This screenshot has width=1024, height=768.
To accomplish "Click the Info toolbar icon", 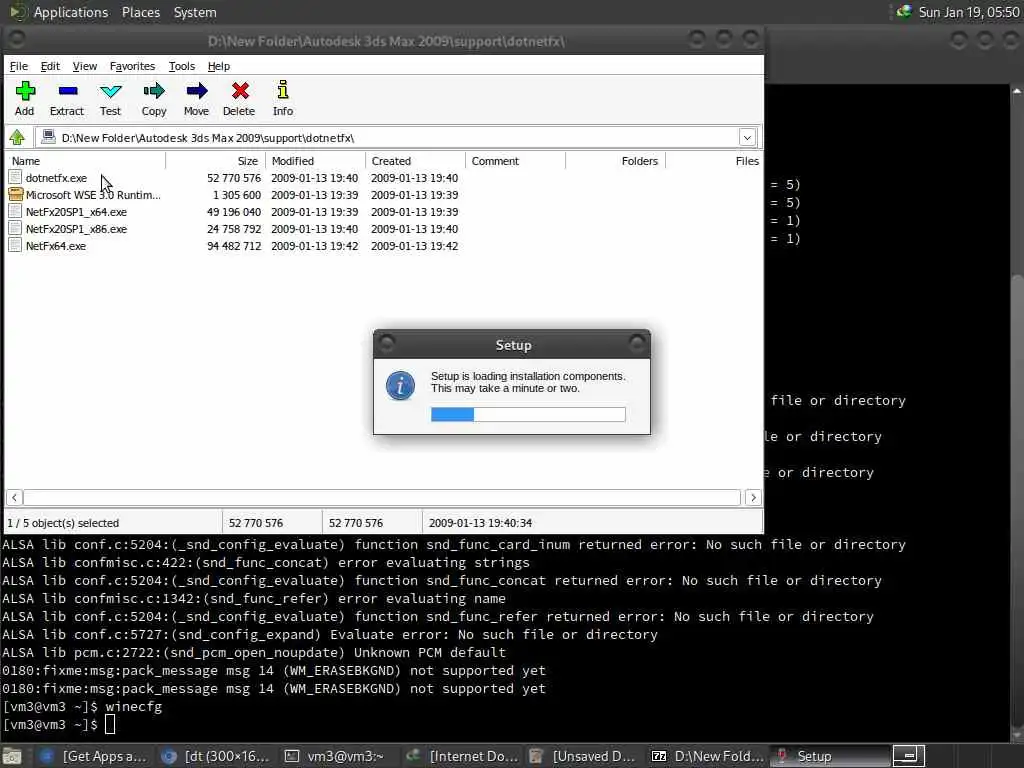I will [x=283, y=90].
